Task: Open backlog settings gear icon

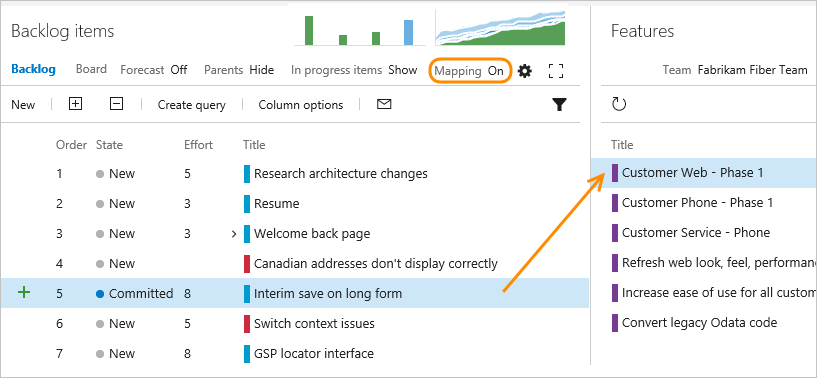Action: tap(525, 71)
